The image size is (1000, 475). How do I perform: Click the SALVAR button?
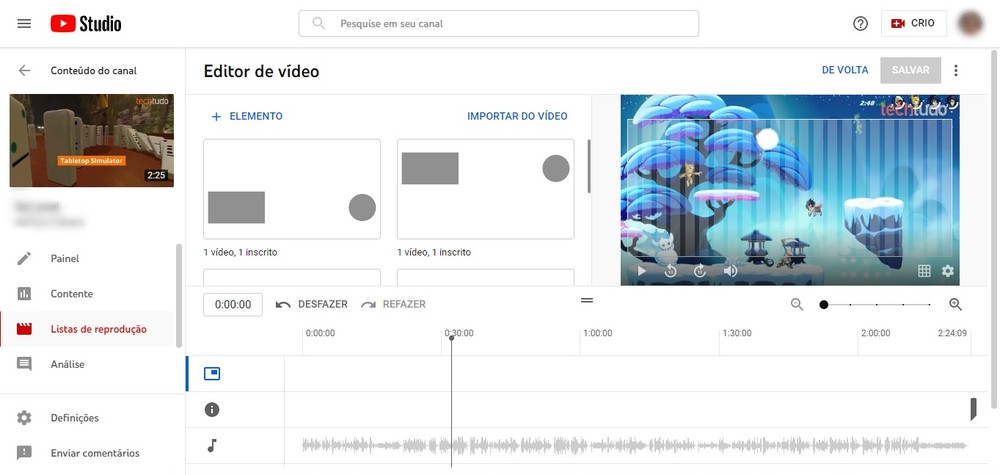tap(910, 70)
